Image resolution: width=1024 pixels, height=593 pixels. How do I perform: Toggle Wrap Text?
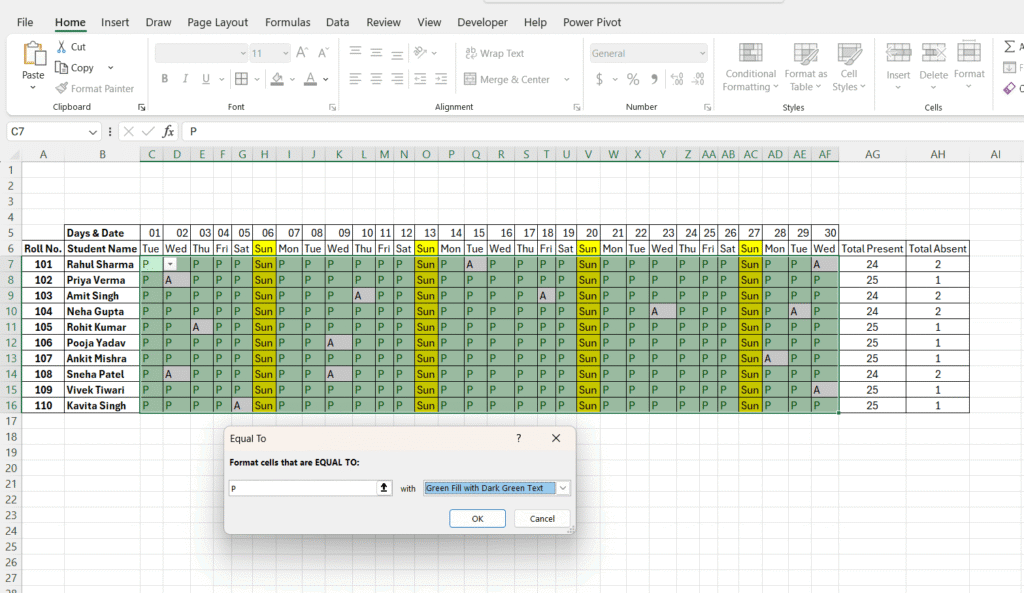(494, 53)
